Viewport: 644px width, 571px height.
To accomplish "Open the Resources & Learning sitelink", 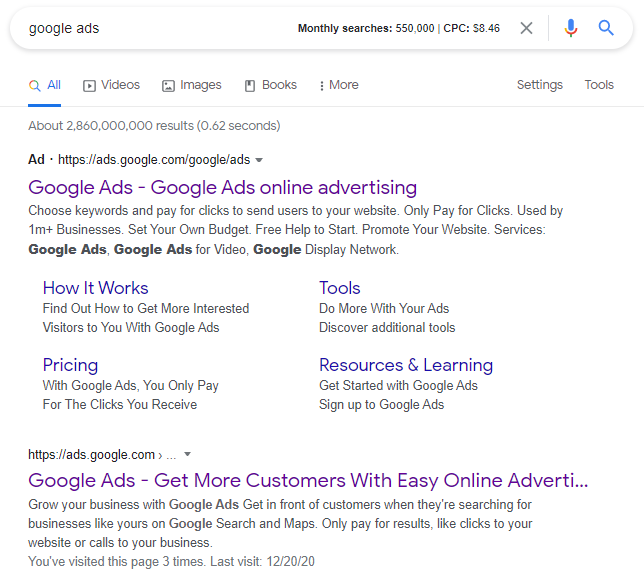I will 405,365.
